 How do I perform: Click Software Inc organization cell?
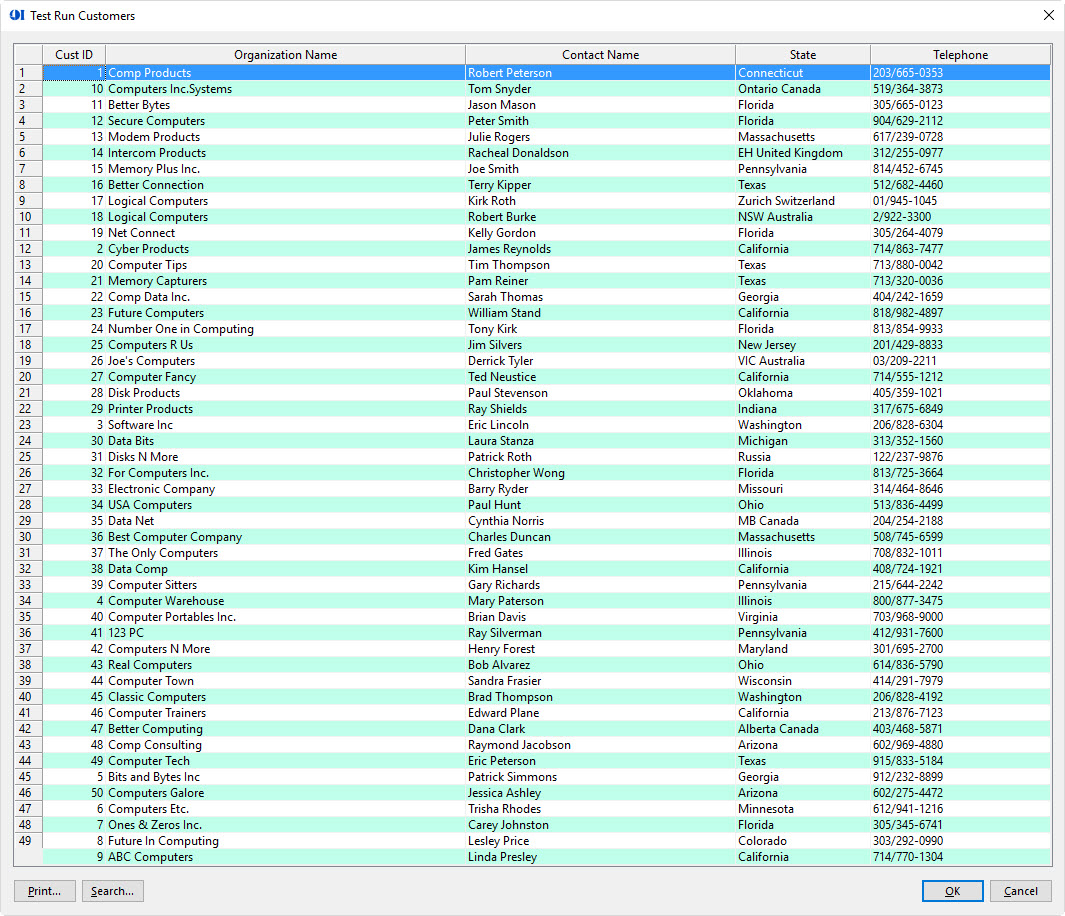coord(285,425)
